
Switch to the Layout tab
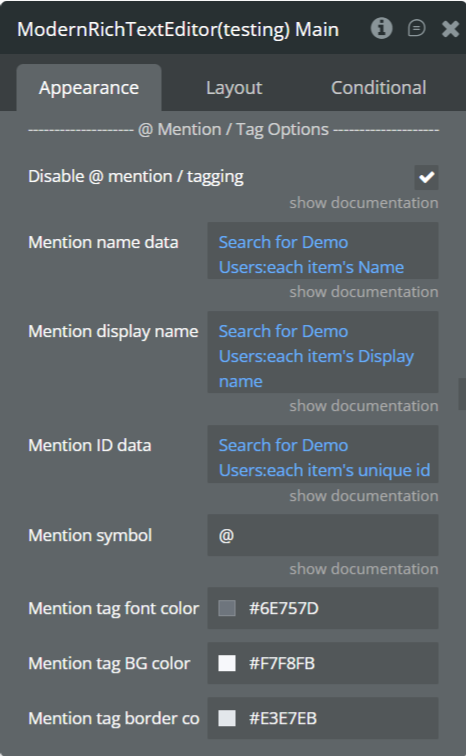click(234, 88)
